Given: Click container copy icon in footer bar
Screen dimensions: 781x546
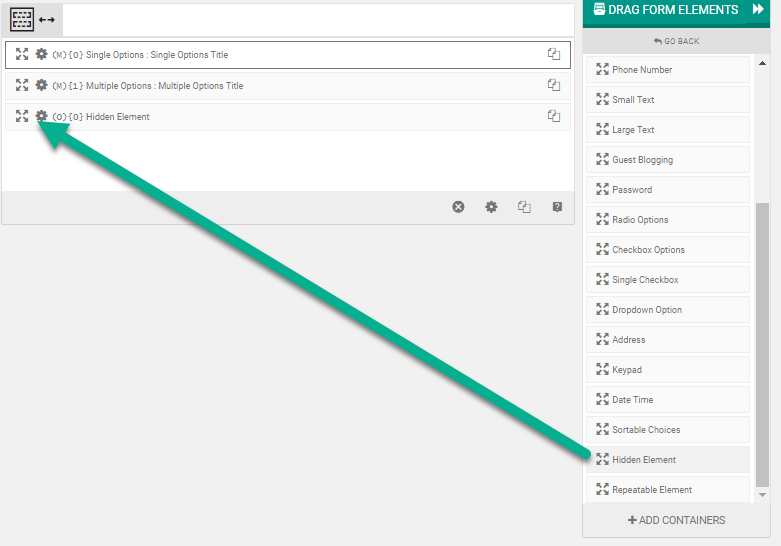Looking at the screenshot, I should pyautogui.click(x=524, y=207).
